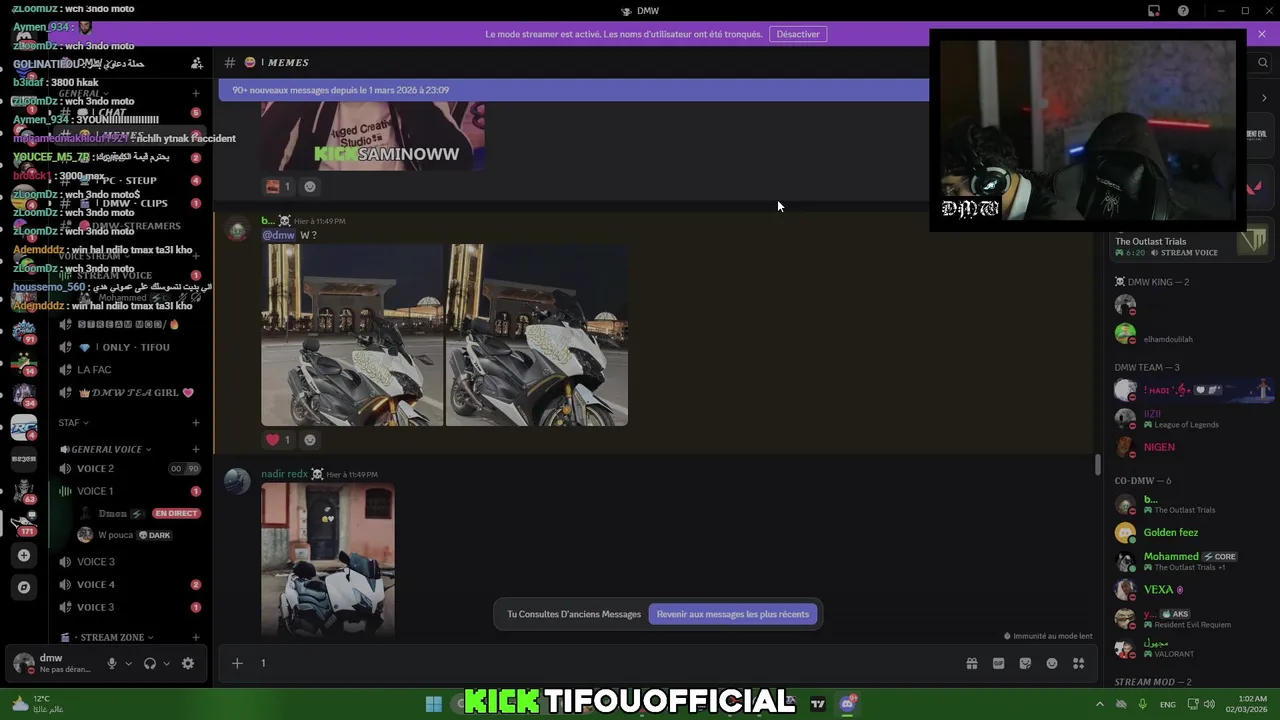The height and width of the screenshot is (720, 1280).
Task: Open Discover servers compass icon
Action: (24, 587)
